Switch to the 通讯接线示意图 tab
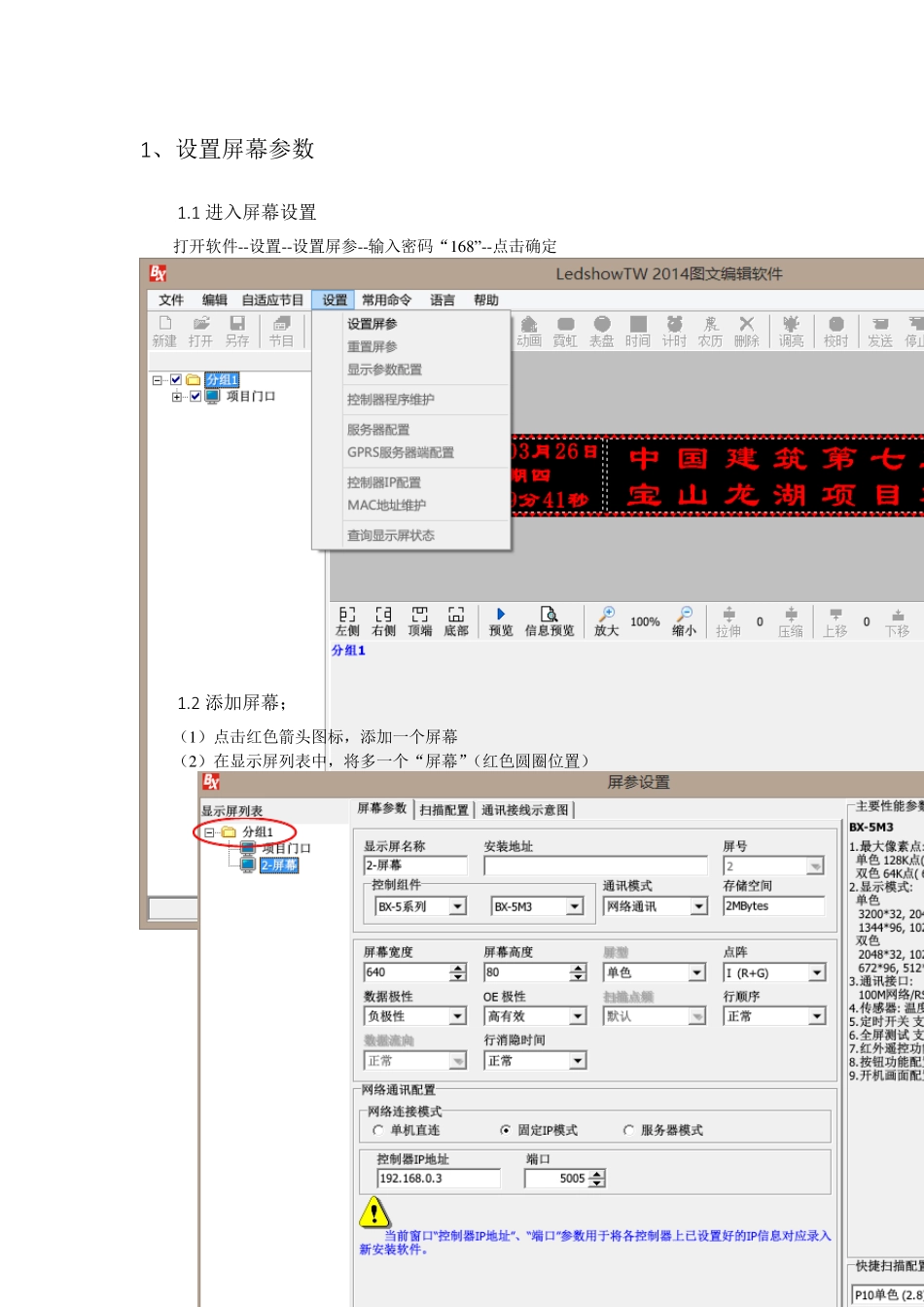The width and height of the screenshot is (924, 1307). [525, 810]
